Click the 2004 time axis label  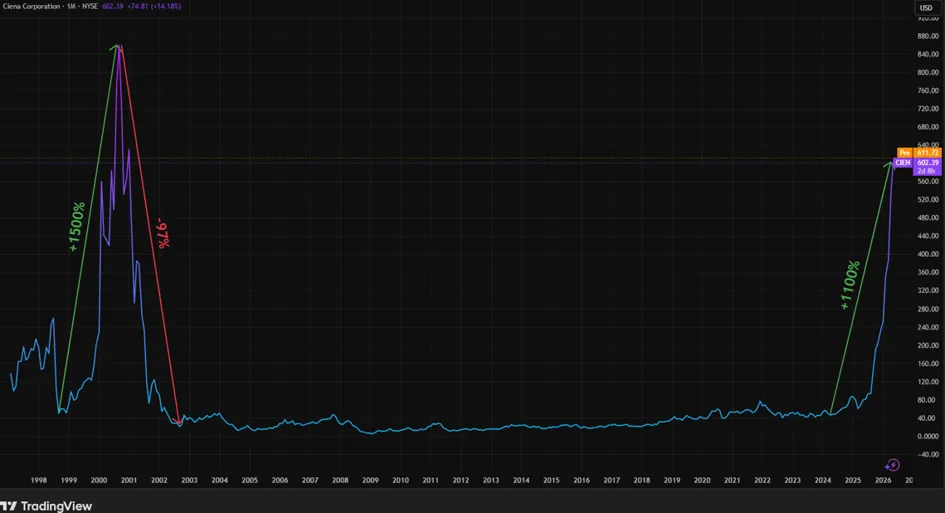[219, 480]
